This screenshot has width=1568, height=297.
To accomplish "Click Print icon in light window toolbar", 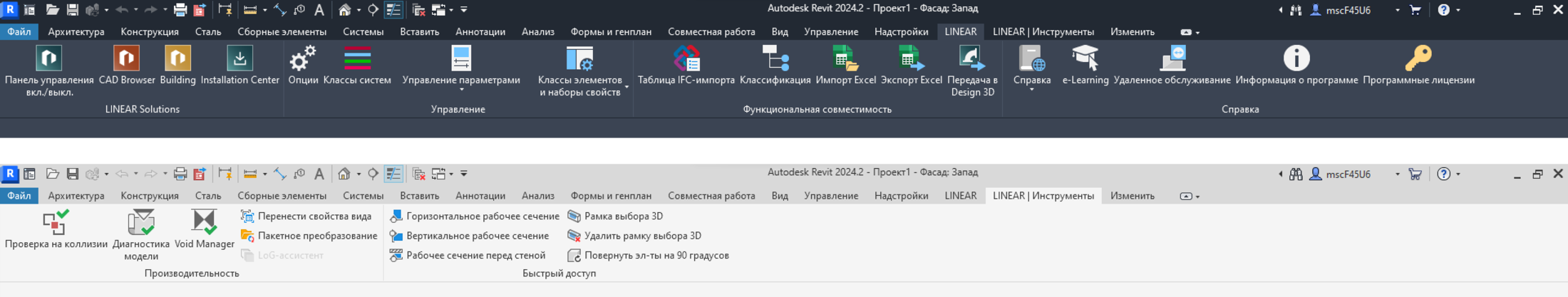I will pos(180,174).
